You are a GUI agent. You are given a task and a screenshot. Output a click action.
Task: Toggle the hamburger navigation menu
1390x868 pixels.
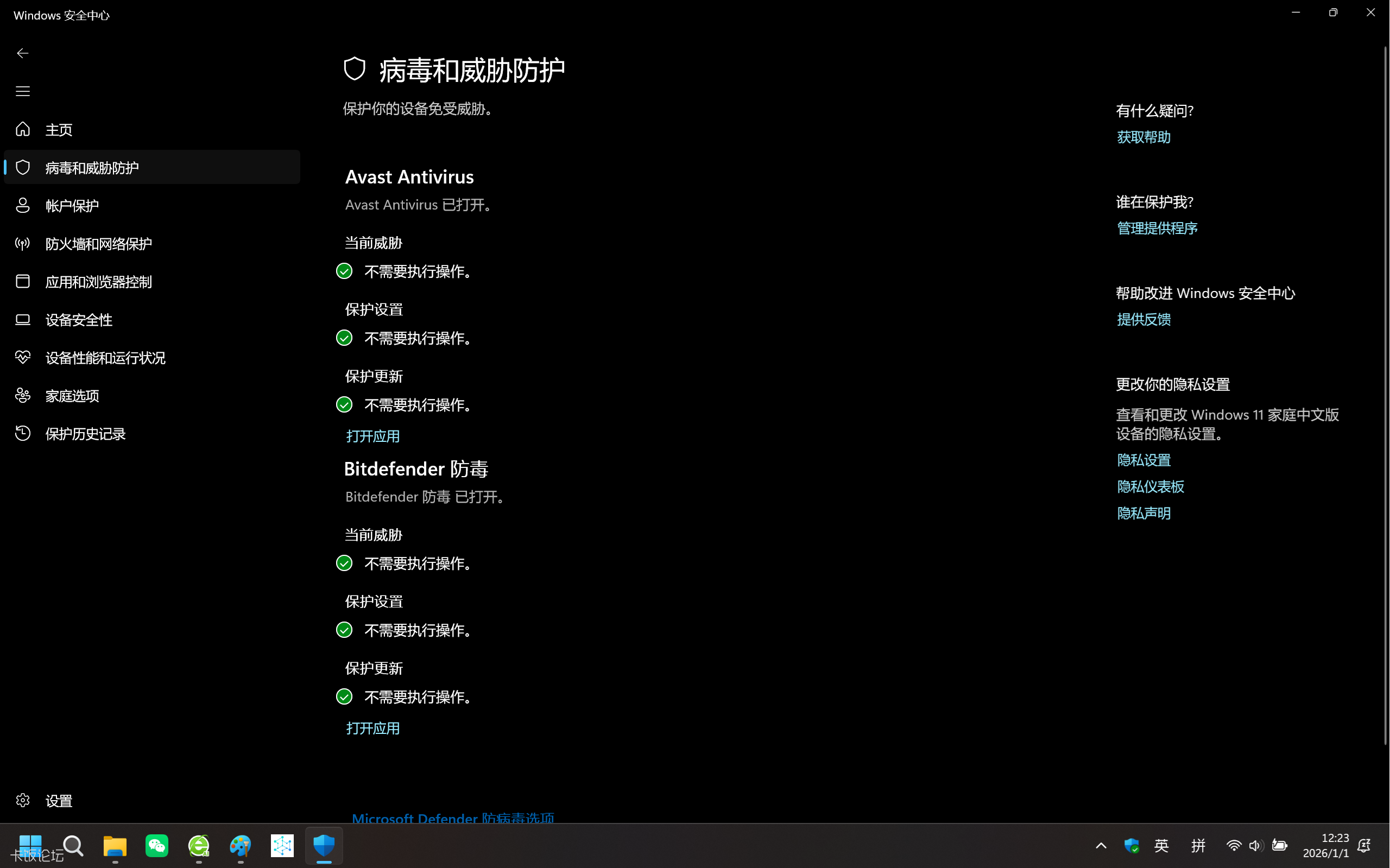(22, 91)
